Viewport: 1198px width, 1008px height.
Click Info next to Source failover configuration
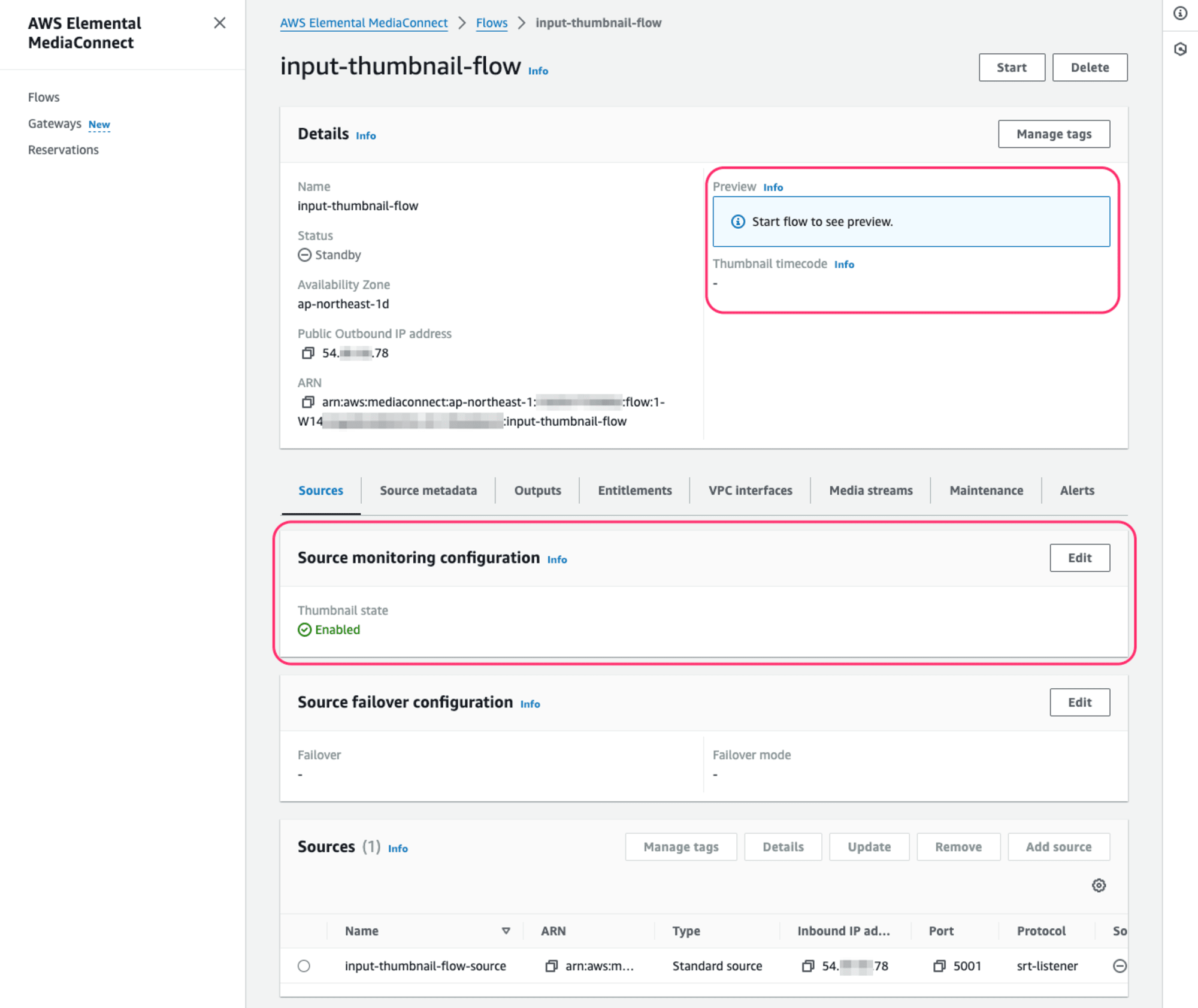[x=530, y=704]
